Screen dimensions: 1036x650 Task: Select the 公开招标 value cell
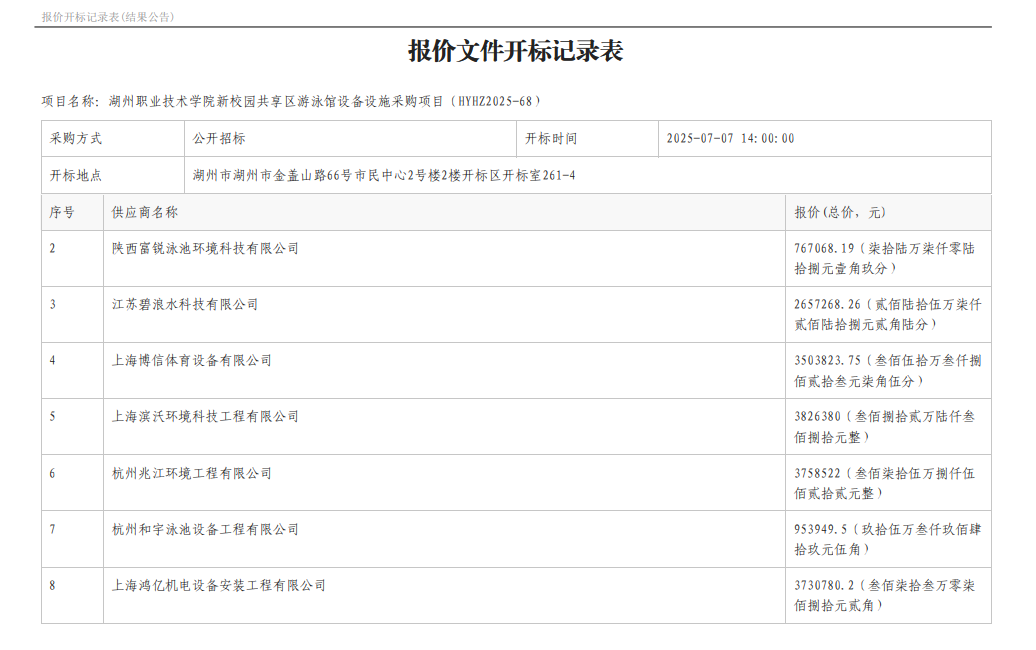350,139
